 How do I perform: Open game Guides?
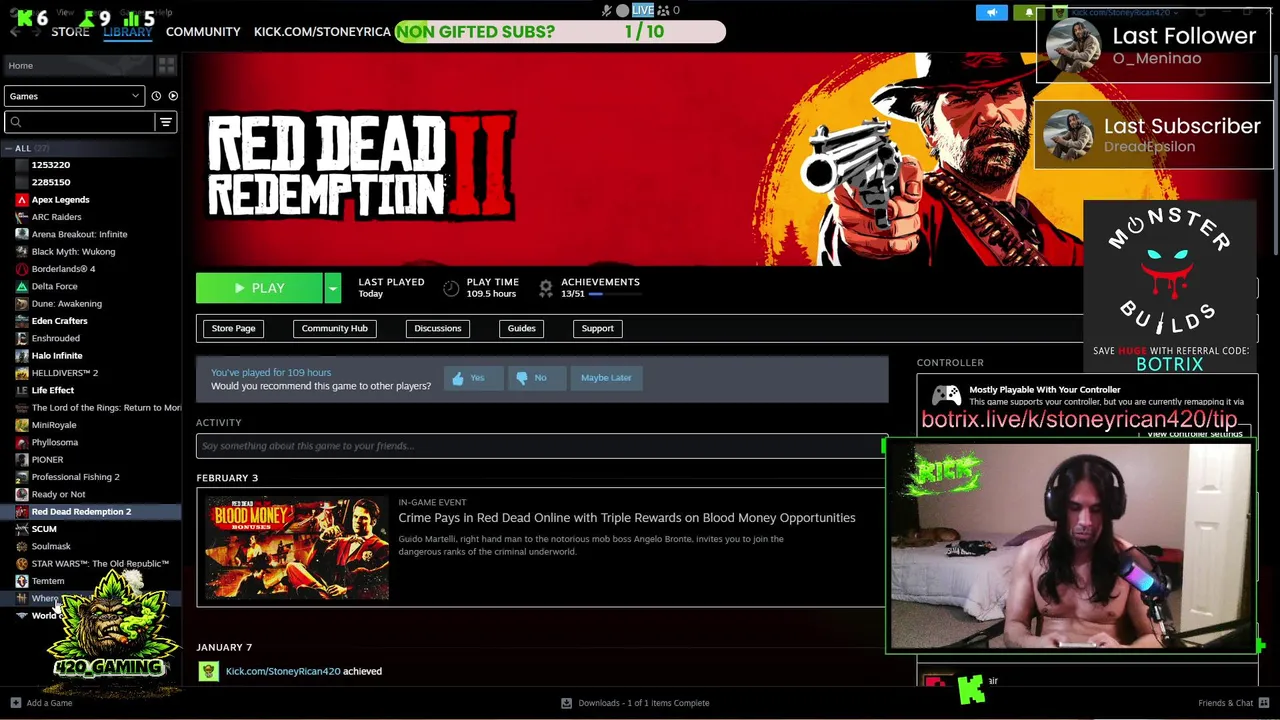(521, 328)
